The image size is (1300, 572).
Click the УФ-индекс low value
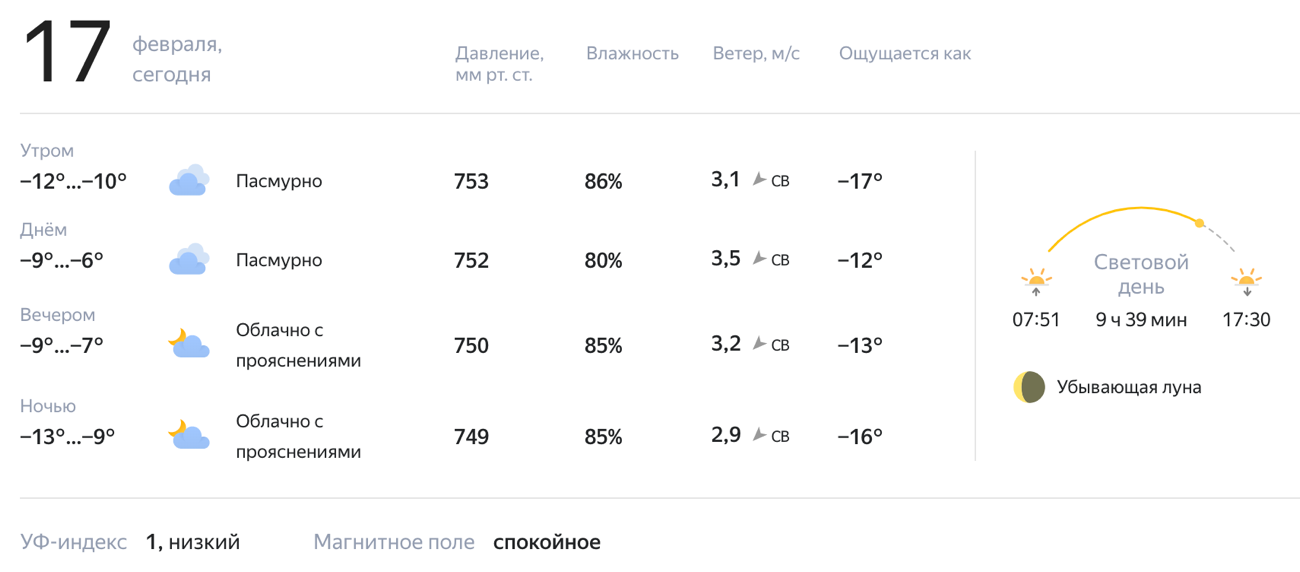coord(193,543)
